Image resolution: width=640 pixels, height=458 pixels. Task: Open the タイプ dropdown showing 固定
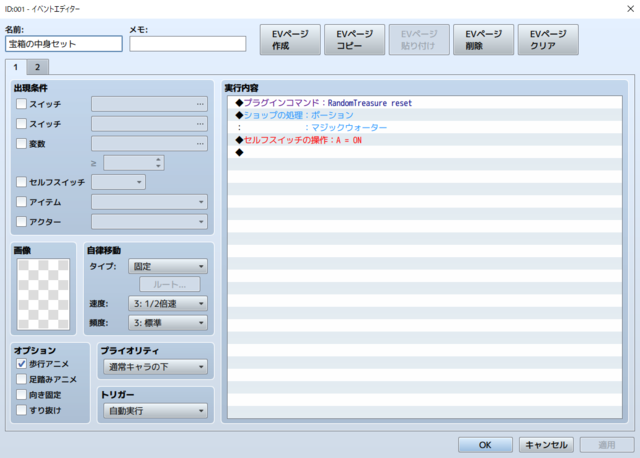tap(168, 266)
